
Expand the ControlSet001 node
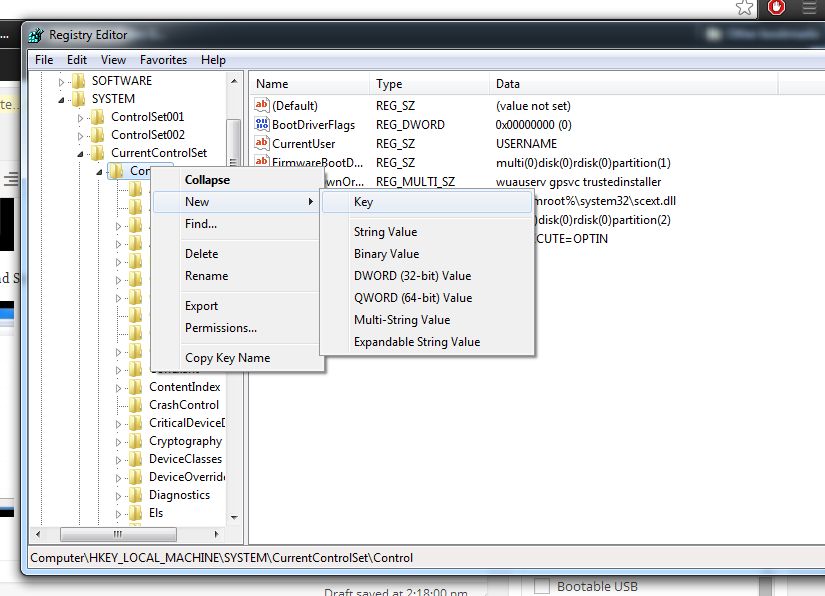(x=80, y=118)
